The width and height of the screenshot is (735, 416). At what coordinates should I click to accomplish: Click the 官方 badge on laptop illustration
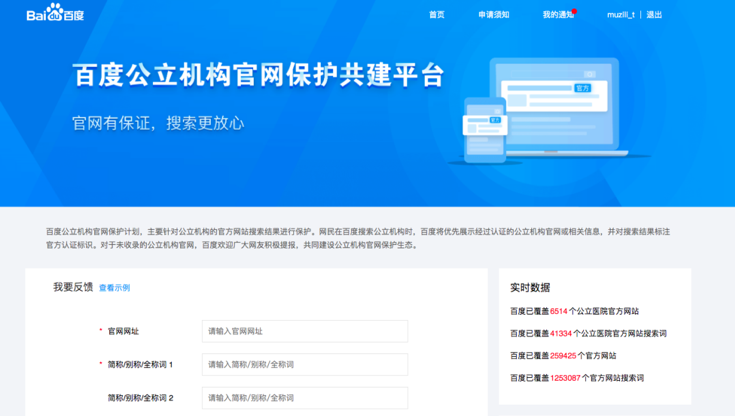coord(583,88)
